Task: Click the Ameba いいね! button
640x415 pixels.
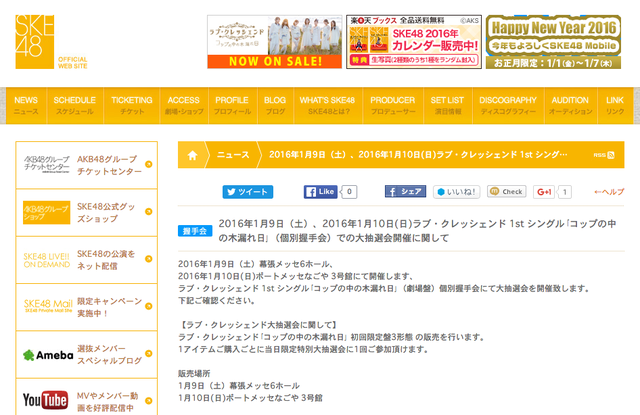Action: 456,192
